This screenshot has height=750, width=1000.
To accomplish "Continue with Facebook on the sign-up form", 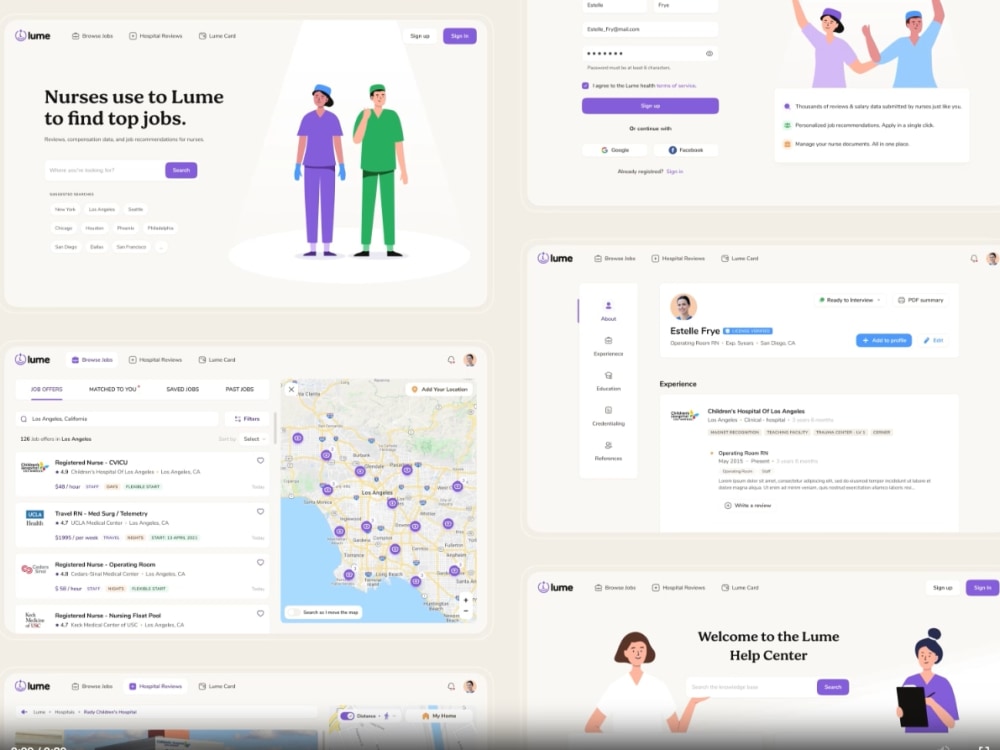I will (x=686, y=150).
